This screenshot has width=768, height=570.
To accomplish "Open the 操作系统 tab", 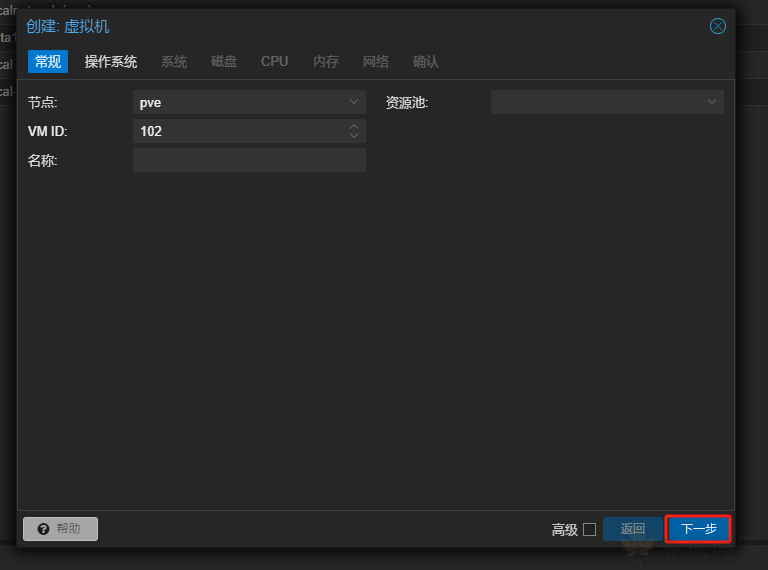I will coord(111,62).
